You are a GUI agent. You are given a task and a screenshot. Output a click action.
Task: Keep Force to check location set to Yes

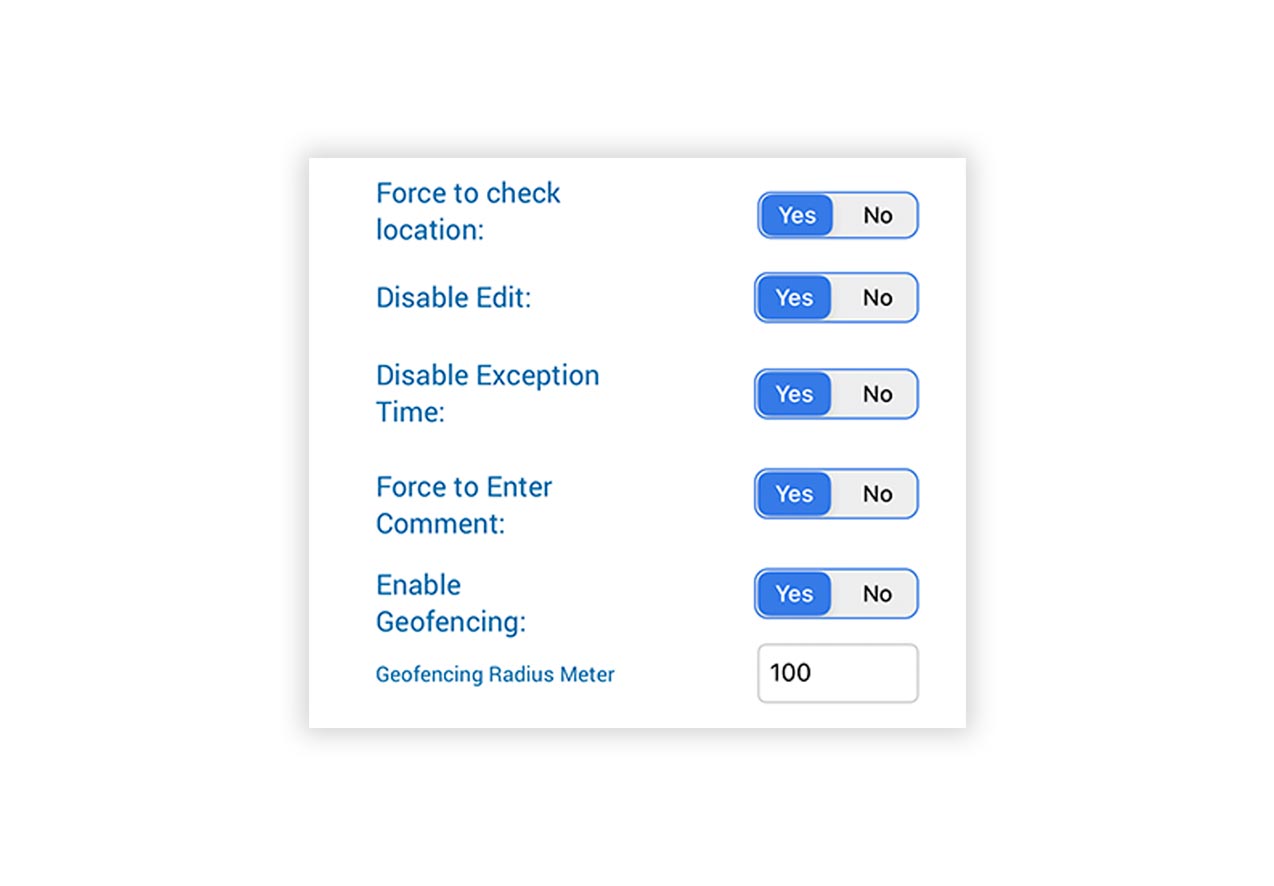click(795, 215)
